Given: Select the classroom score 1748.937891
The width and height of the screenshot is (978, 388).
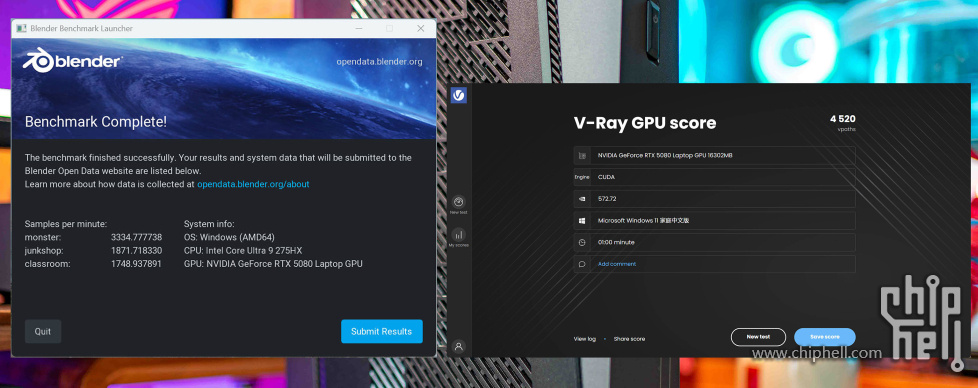Looking at the screenshot, I should (x=137, y=264).
